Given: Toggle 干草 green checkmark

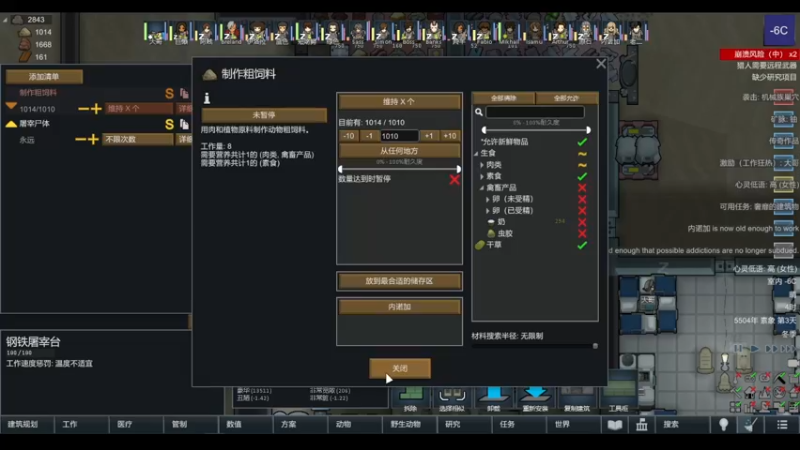Looking at the screenshot, I should [582, 245].
